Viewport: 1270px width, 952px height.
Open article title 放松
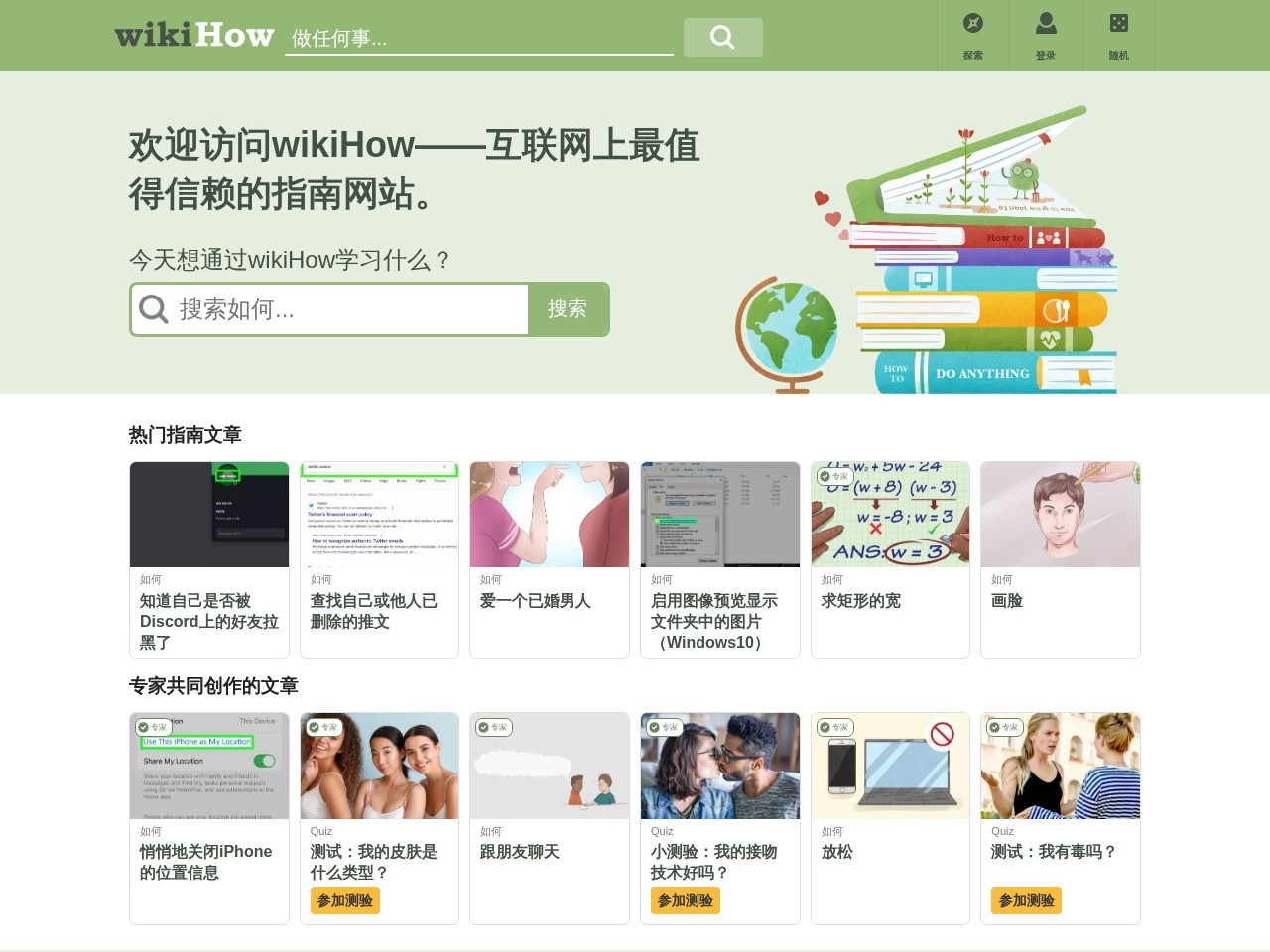837,852
